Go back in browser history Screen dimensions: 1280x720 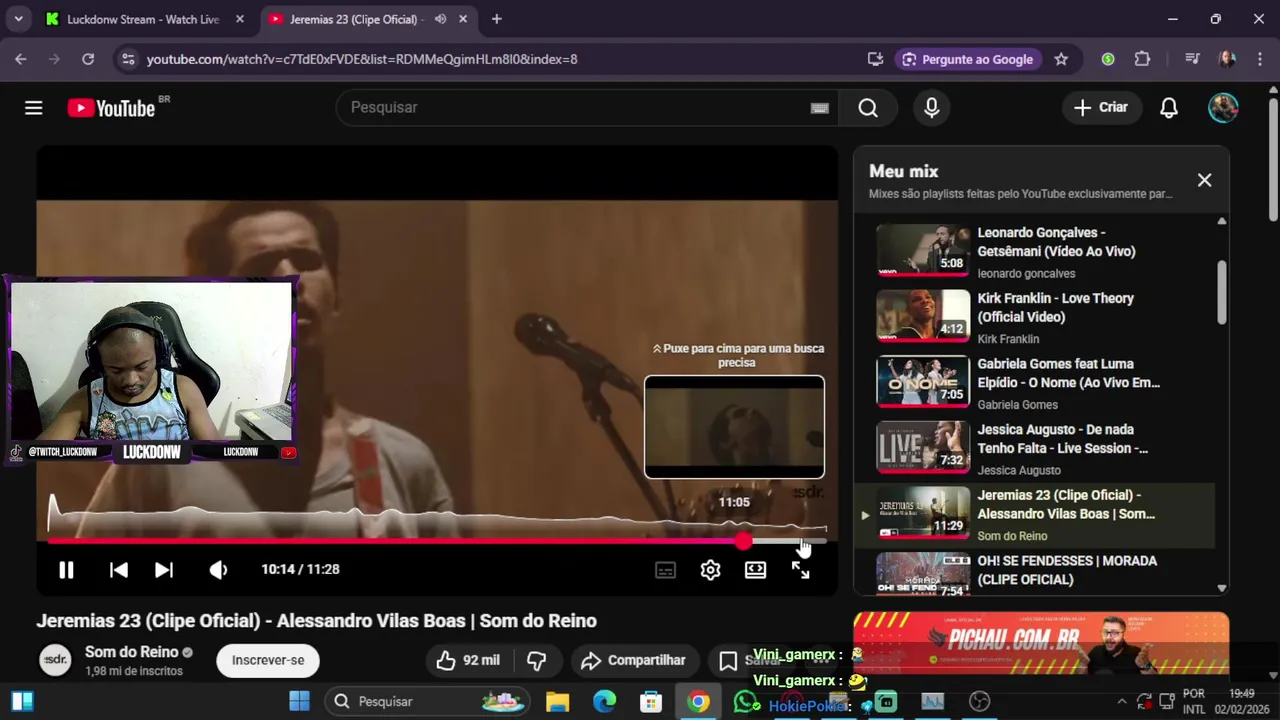pos(21,59)
